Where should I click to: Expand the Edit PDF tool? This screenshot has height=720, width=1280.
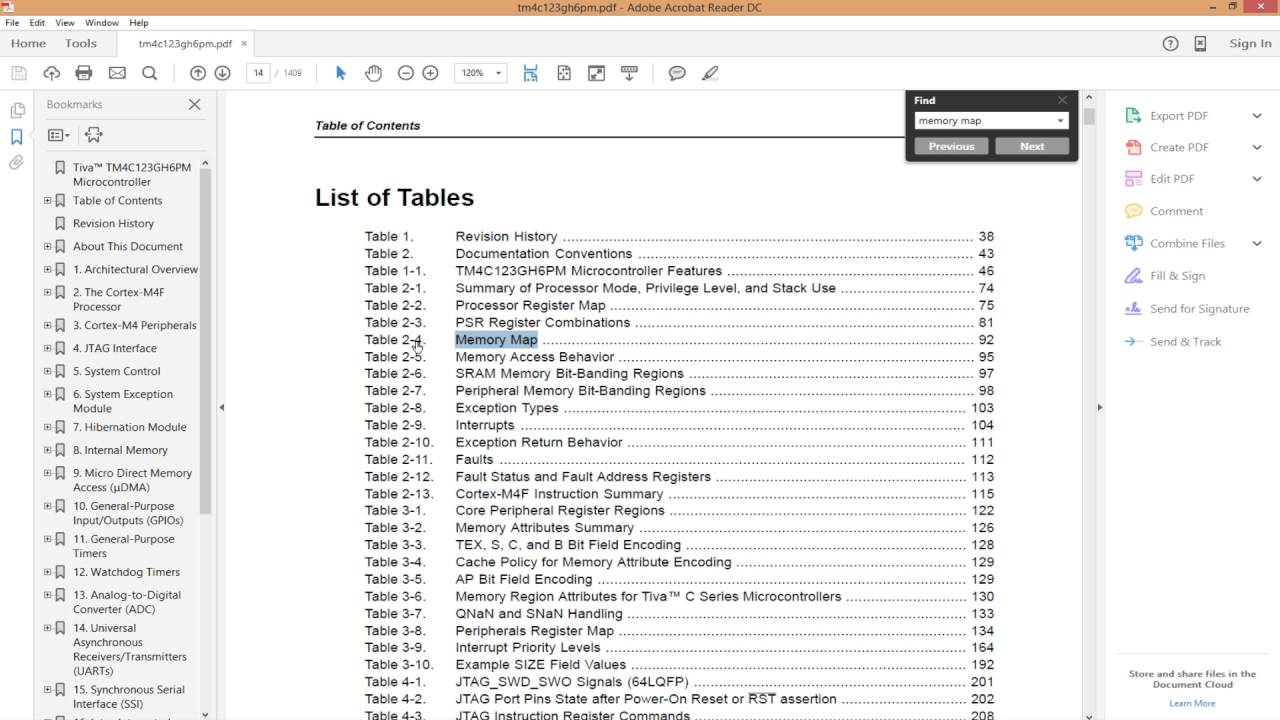click(x=1257, y=179)
